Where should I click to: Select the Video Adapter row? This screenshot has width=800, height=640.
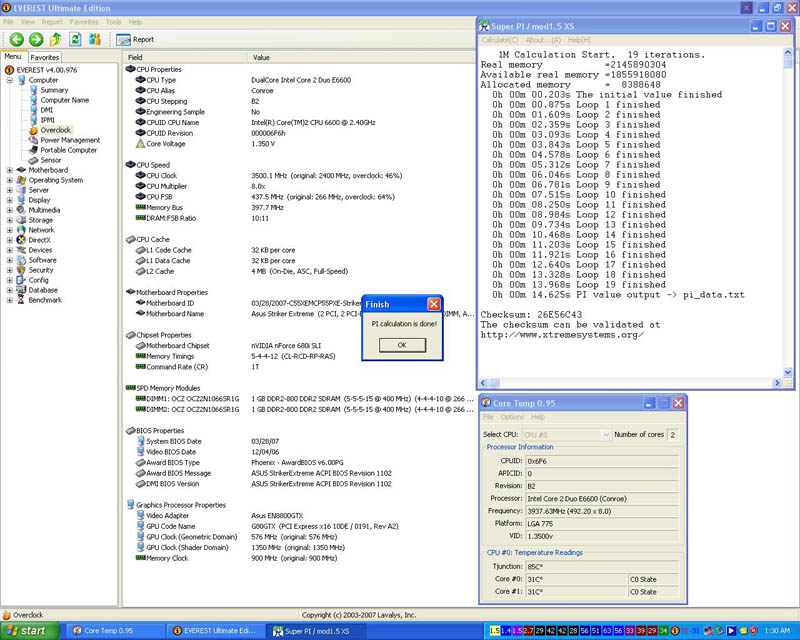pos(300,515)
